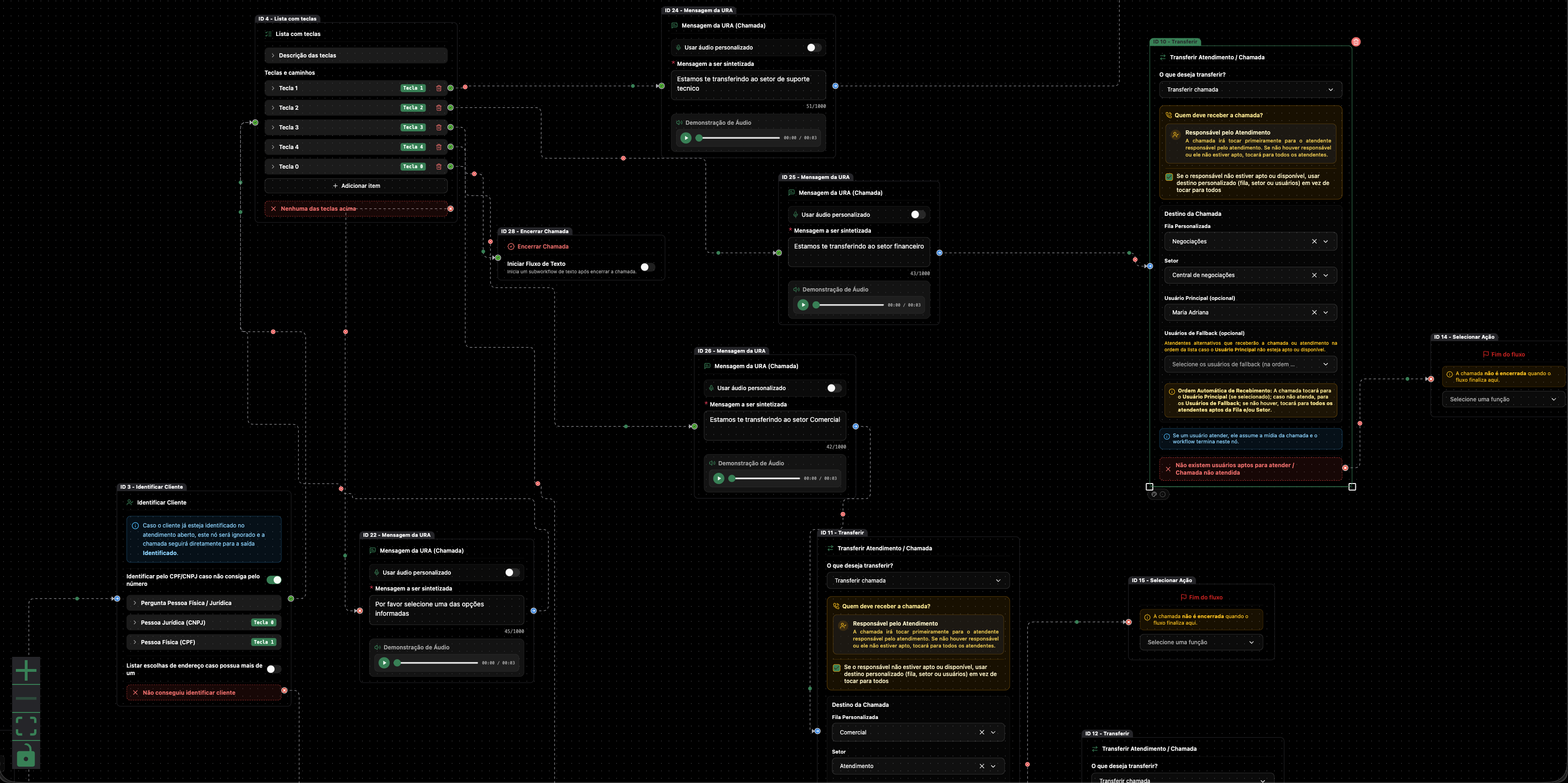The height and width of the screenshot is (783, 1568).
Task: Toggle custom audio in ID 25 node
Action: click(x=918, y=214)
